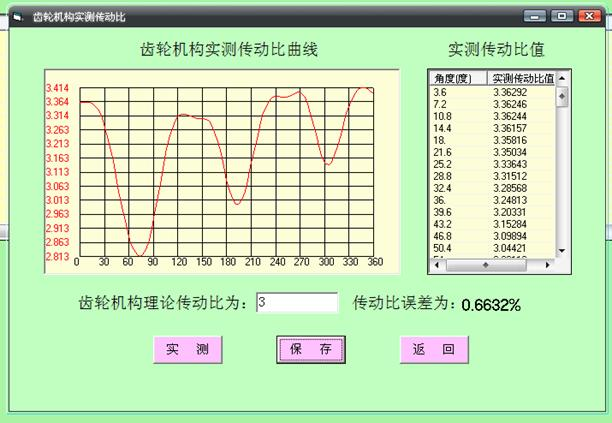612x423 pixels.
Task: Click the list's horizontal scrollbar left arrow
Action: (435, 265)
